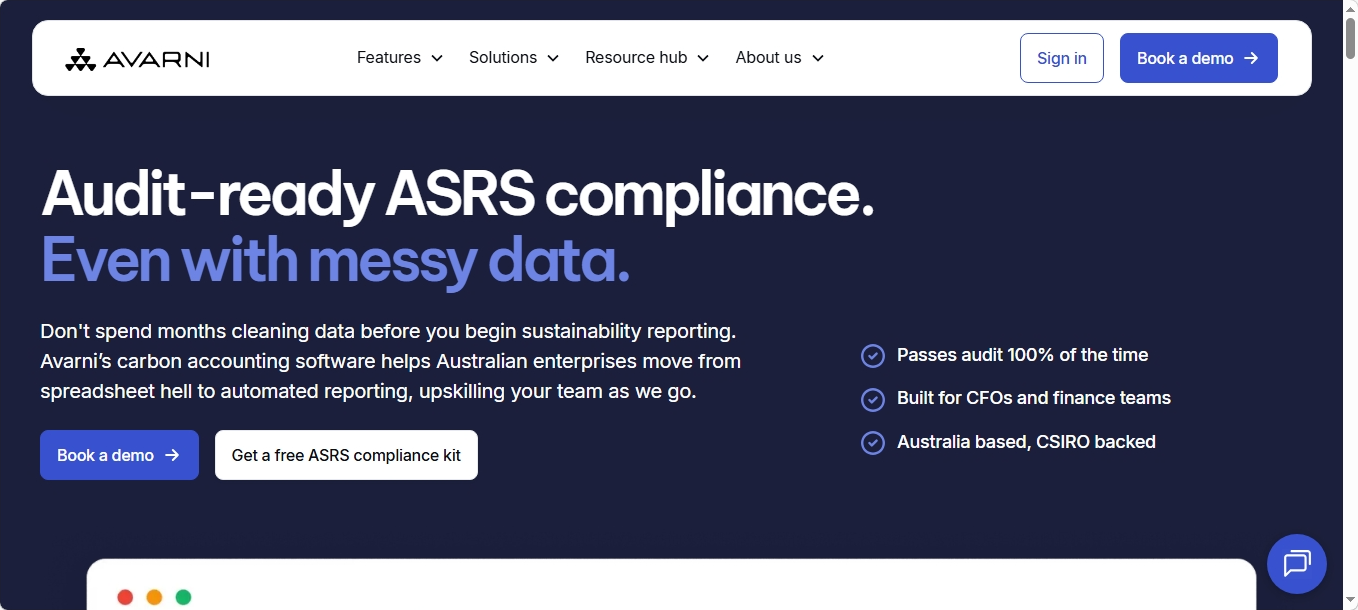This screenshot has width=1358, height=610.
Task: Open the chat widget bubble icon
Action: (x=1297, y=564)
